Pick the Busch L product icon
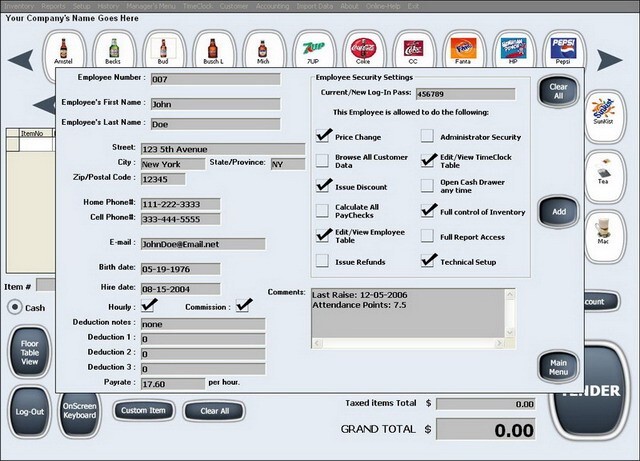The image size is (640, 461). [x=213, y=51]
